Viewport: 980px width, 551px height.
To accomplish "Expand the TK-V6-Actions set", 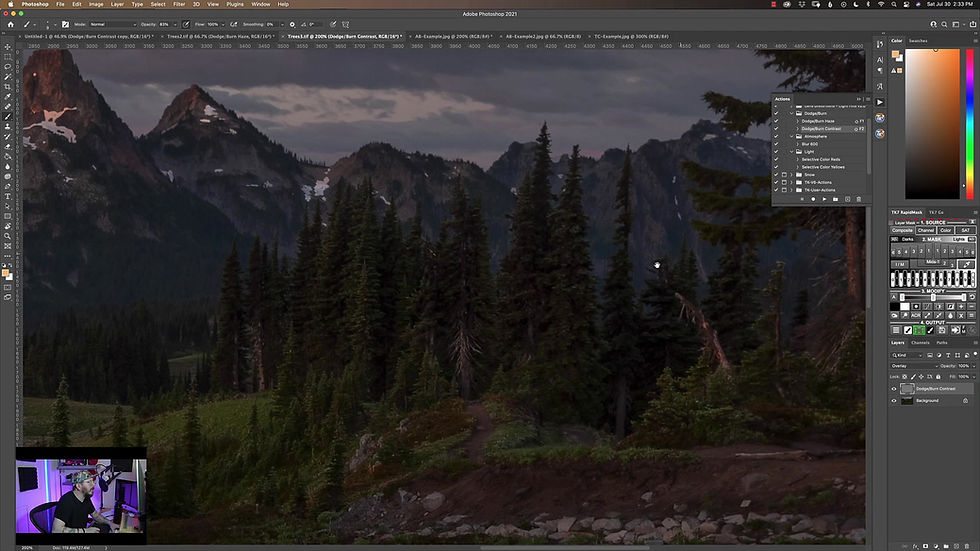I will pyautogui.click(x=792, y=182).
